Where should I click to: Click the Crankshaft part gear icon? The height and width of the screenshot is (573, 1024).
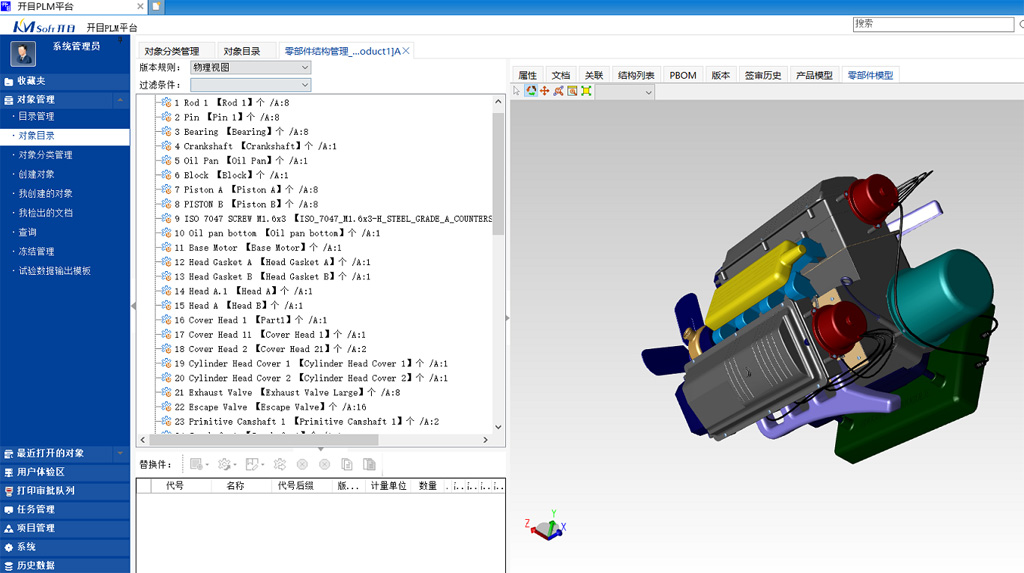(x=166, y=146)
